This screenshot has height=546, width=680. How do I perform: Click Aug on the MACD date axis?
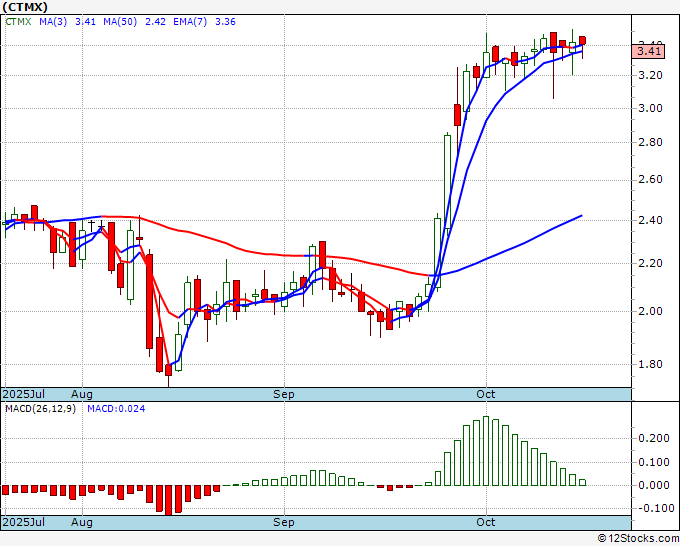click(x=82, y=522)
